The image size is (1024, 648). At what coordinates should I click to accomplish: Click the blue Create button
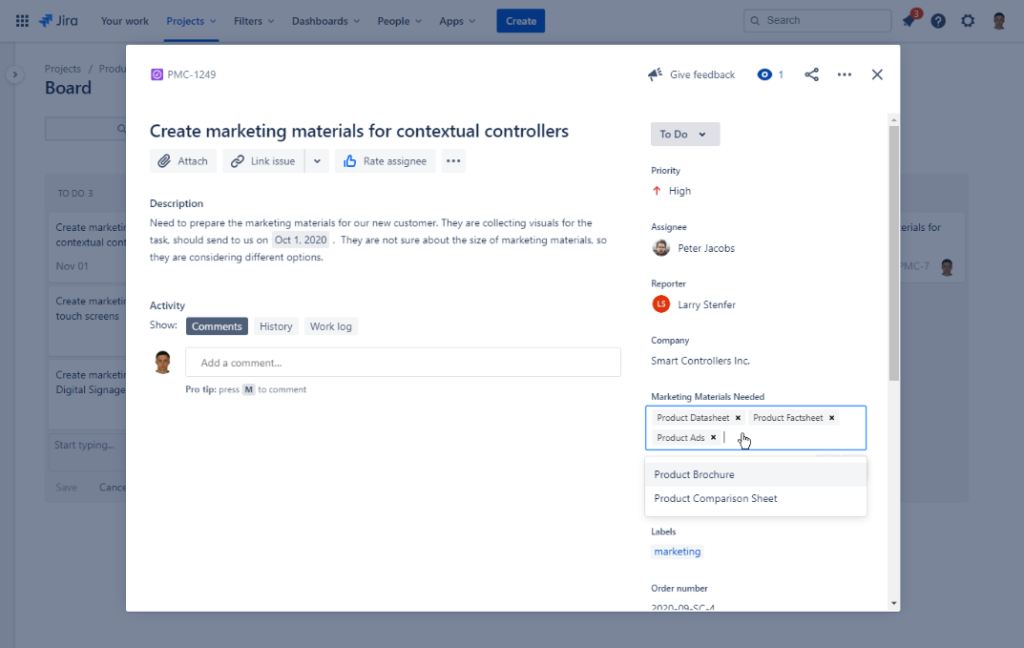tap(520, 21)
